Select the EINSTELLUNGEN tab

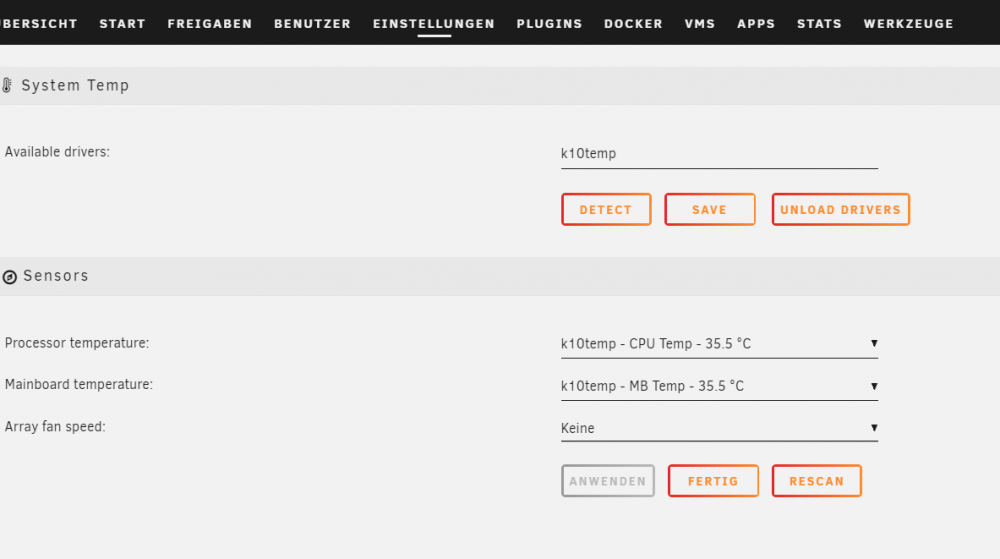click(x=434, y=24)
